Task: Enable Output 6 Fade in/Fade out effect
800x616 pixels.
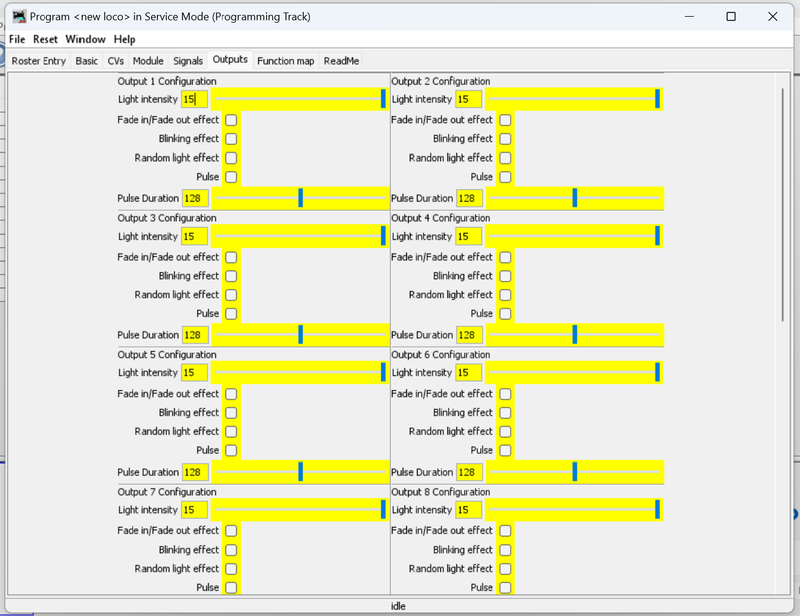Action: coord(505,394)
